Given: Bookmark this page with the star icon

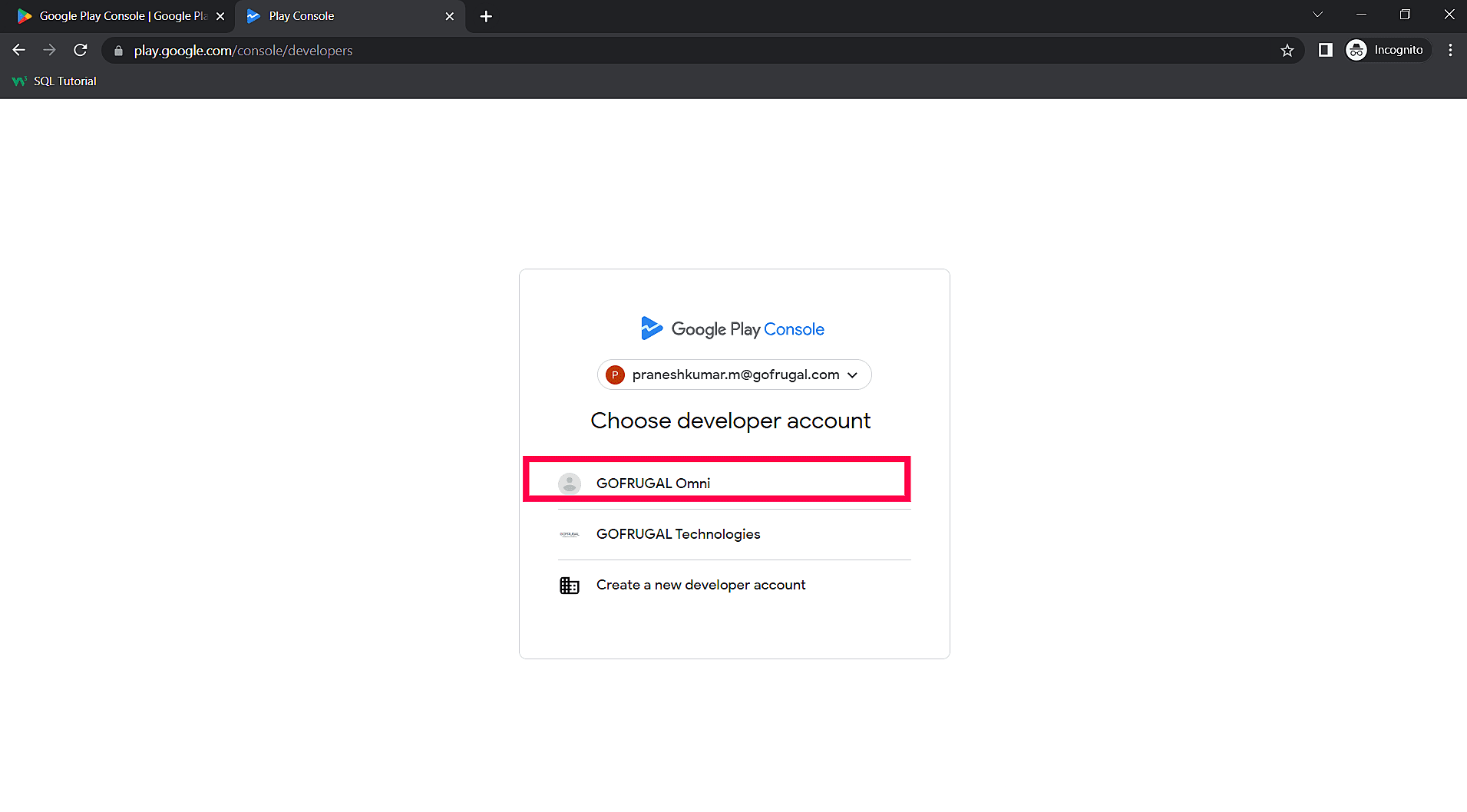Looking at the screenshot, I should pos(1287,51).
